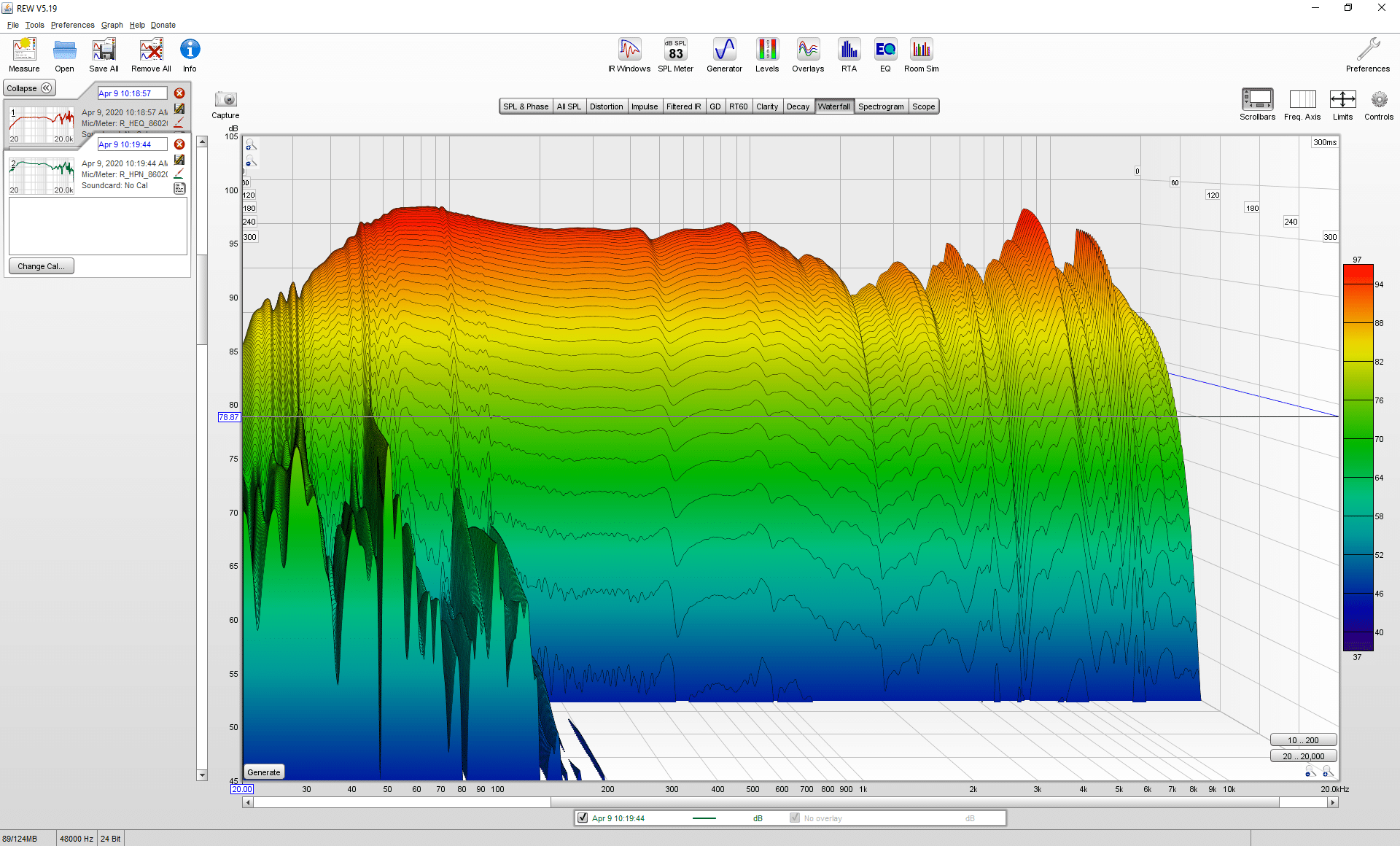
Task: Click the horizontal frequency scrollbar track
Action: [x=790, y=802]
